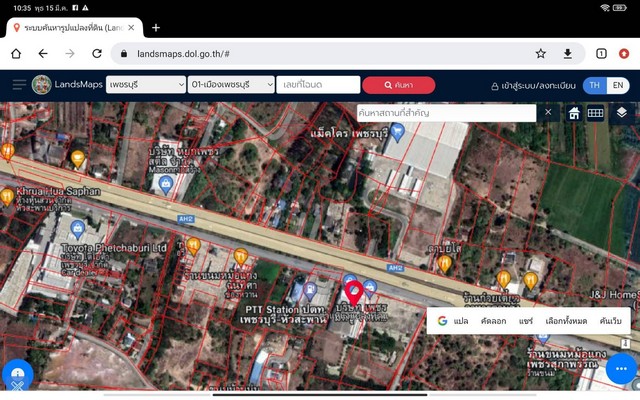Click the red ค้นหา search button
Image resolution: width=640 pixels, height=400 pixels.
pyautogui.click(x=398, y=85)
